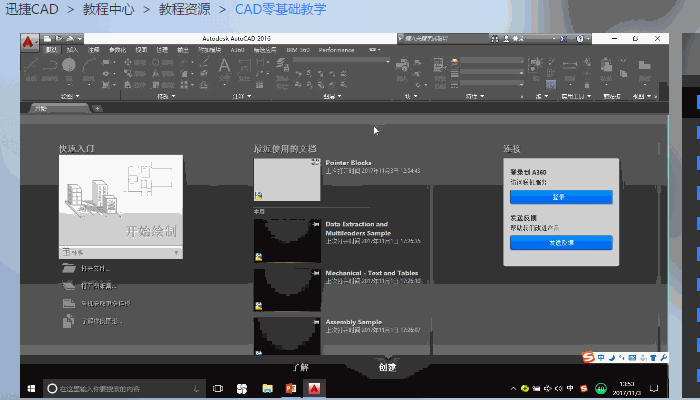
Task: Select the large Text 'A' annotation tool
Action: pos(224,66)
